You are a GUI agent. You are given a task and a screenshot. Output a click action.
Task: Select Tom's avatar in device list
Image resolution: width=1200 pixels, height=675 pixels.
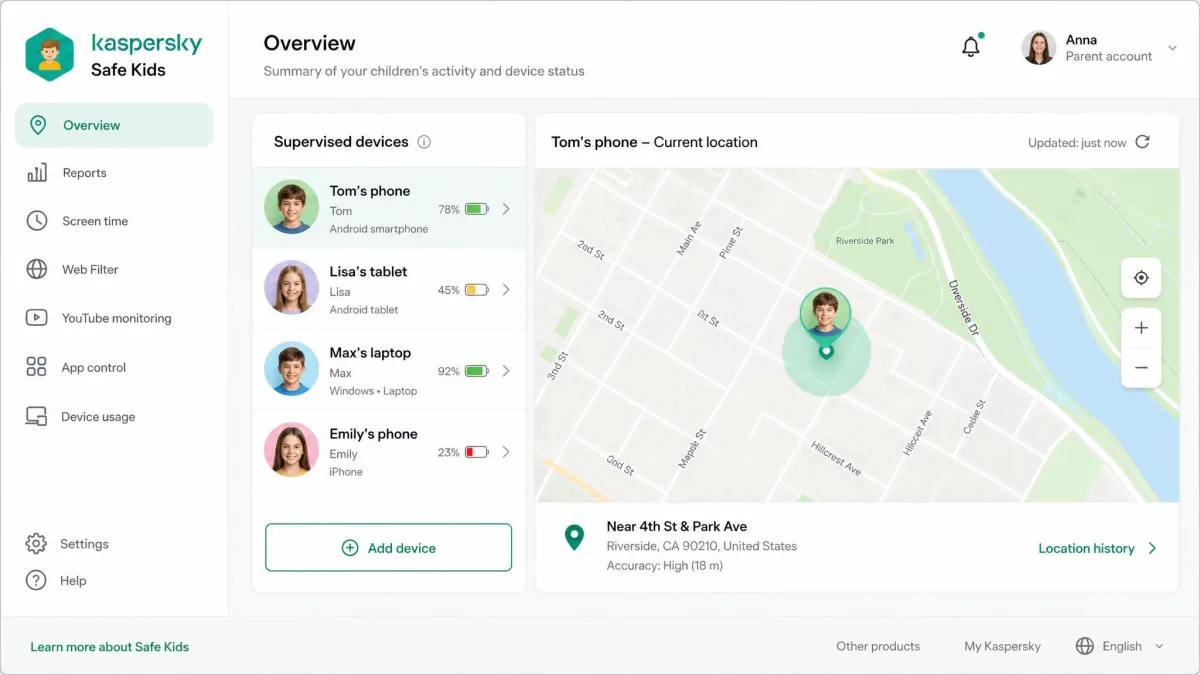click(x=291, y=207)
